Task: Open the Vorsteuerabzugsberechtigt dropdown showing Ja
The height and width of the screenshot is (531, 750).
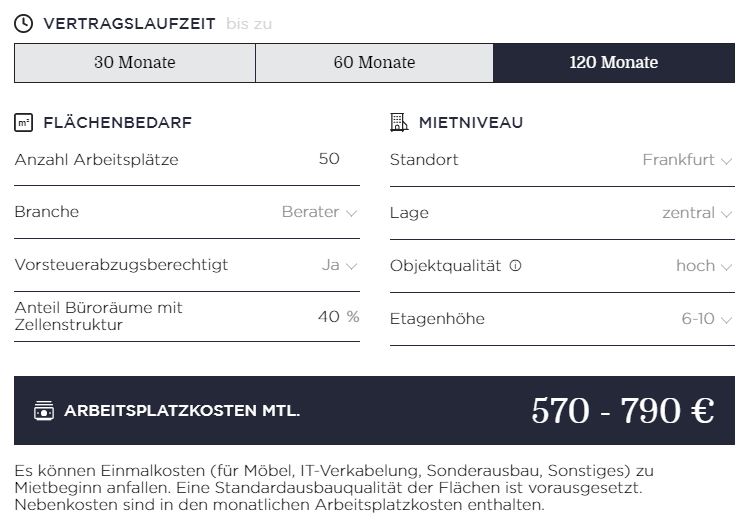Action: pyautogui.click(x=339, y=265)
